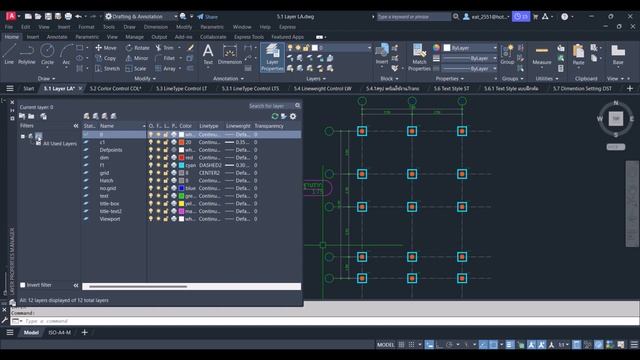Screen dimensions: 640x360
Task: Open the Layer Properties manager button
Action: (272, 57)
